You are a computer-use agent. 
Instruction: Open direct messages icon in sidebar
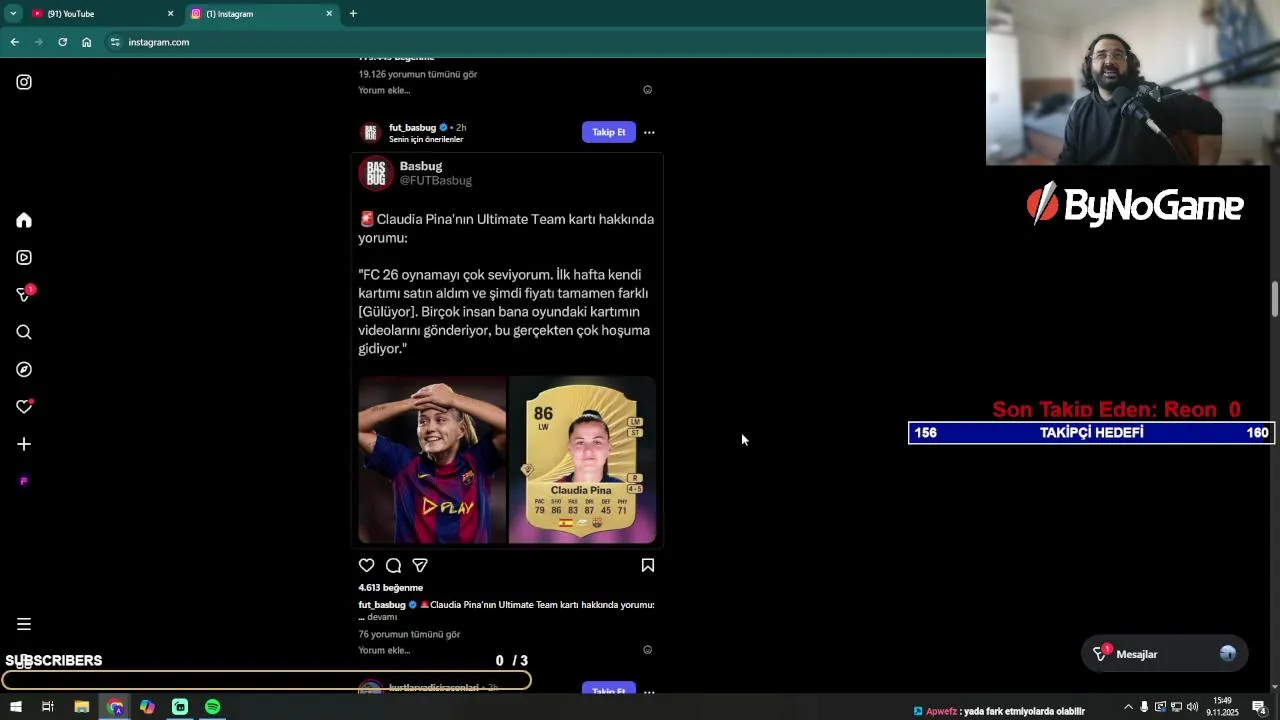(24, 294)
